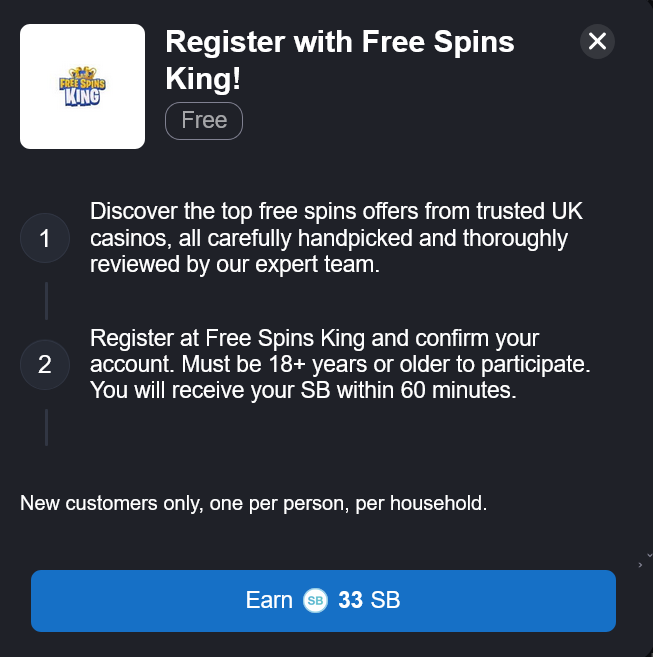This screenshot has height=657, width=653.
Task: Close the Free Spins King offer dialog
Action: [x=597, y=41]
